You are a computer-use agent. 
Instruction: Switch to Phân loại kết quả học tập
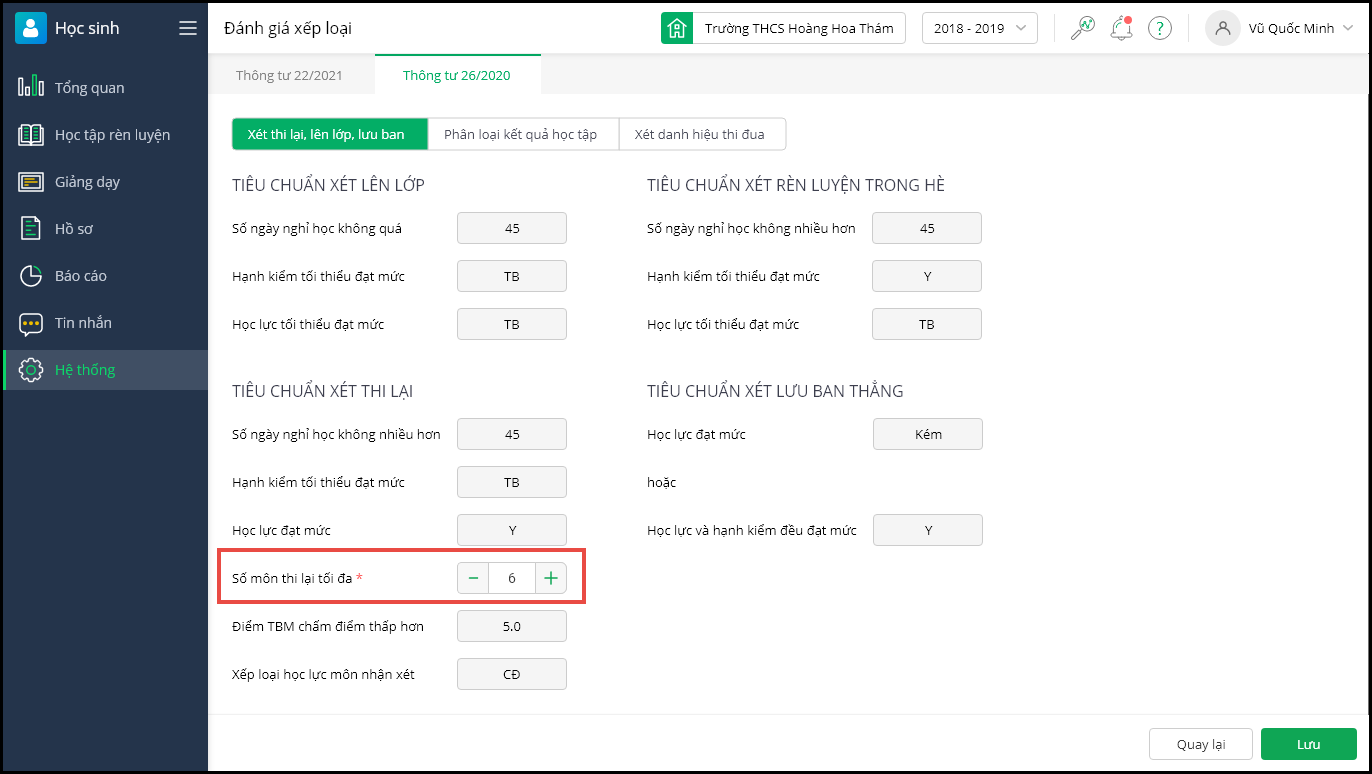tap(520, 134)
